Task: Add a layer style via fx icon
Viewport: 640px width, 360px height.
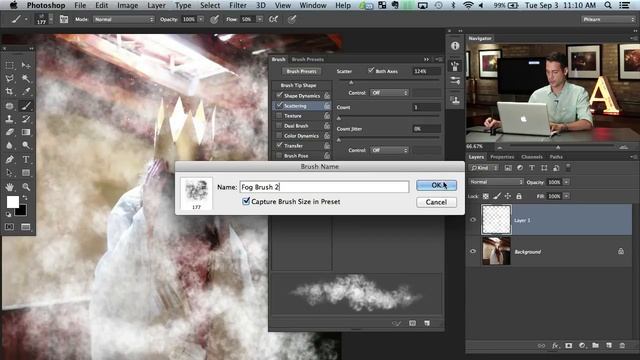Action: (x=555, y=345)
